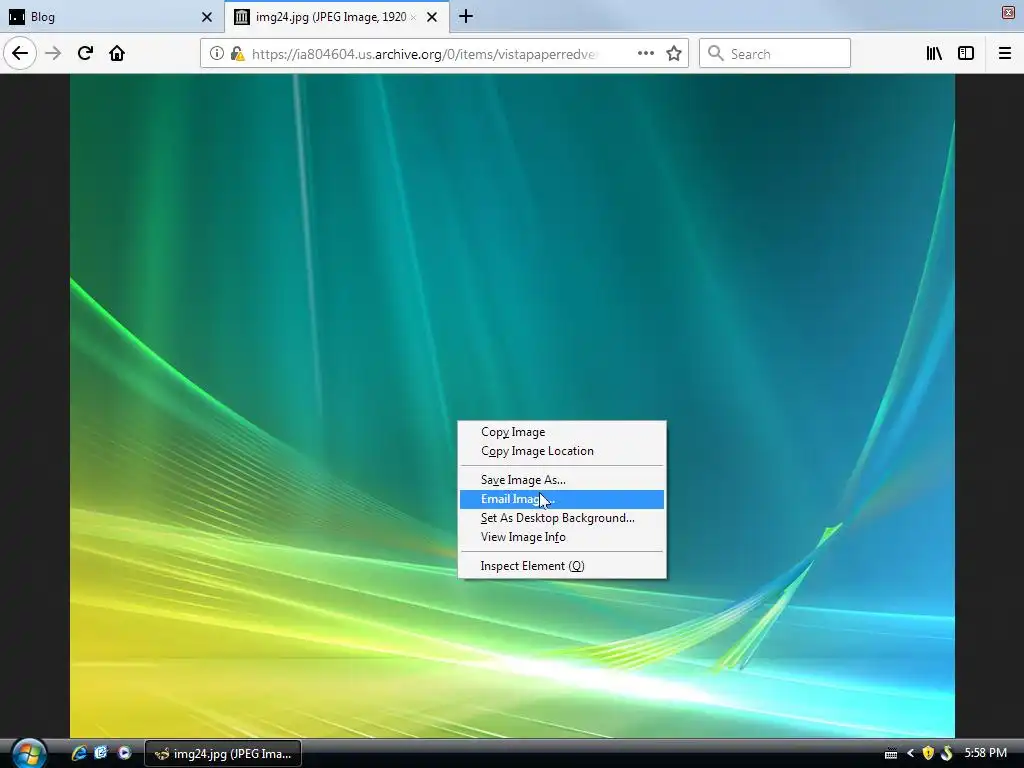Choose Copy Image from context menu
Viewport: 1024px width, 768px height.
click(x=562, y=432)
